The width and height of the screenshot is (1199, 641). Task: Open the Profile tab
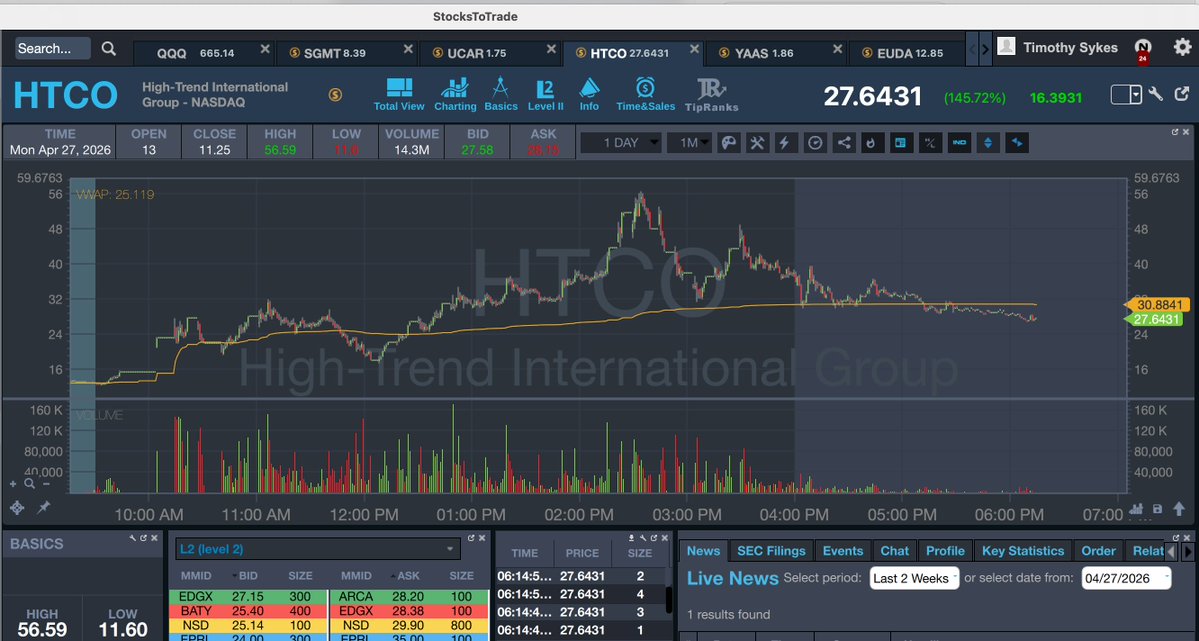click(945, 551)
